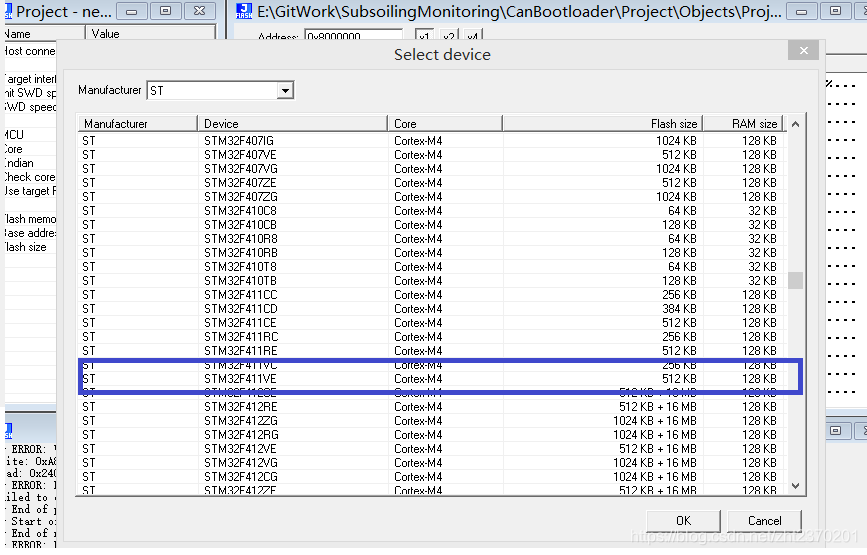Click the device list scrollbar thumb
The image size is (867, 555).
795,280
